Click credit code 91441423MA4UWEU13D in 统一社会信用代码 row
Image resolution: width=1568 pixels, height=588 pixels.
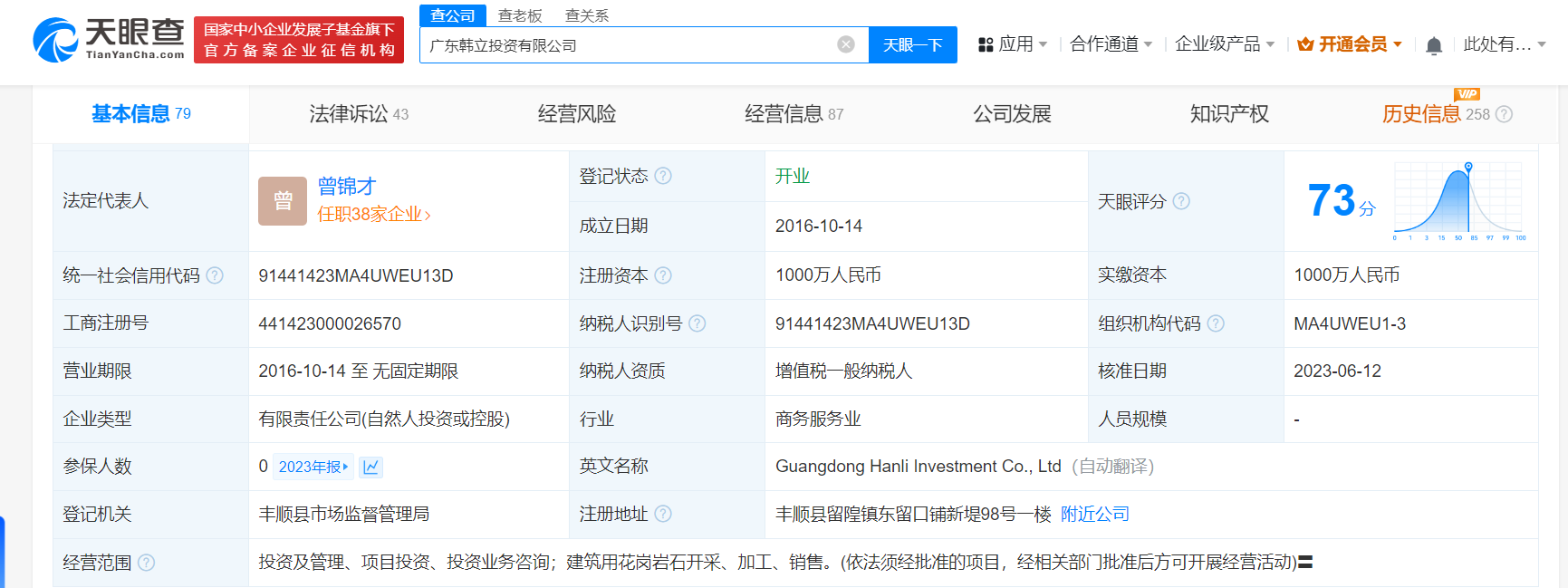356,275
